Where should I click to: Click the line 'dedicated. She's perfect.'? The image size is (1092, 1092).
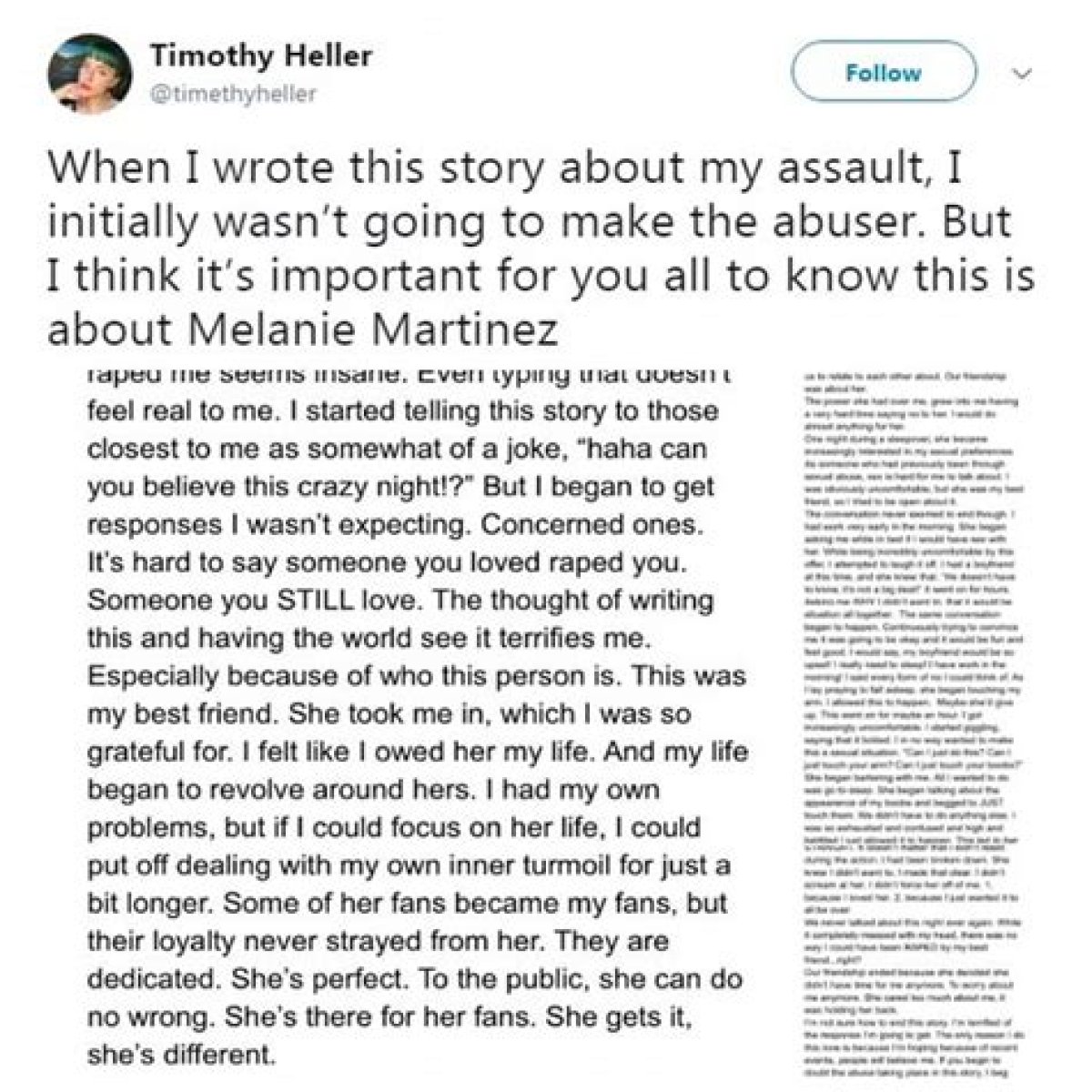pyautogui.click(x=415, y=980)
